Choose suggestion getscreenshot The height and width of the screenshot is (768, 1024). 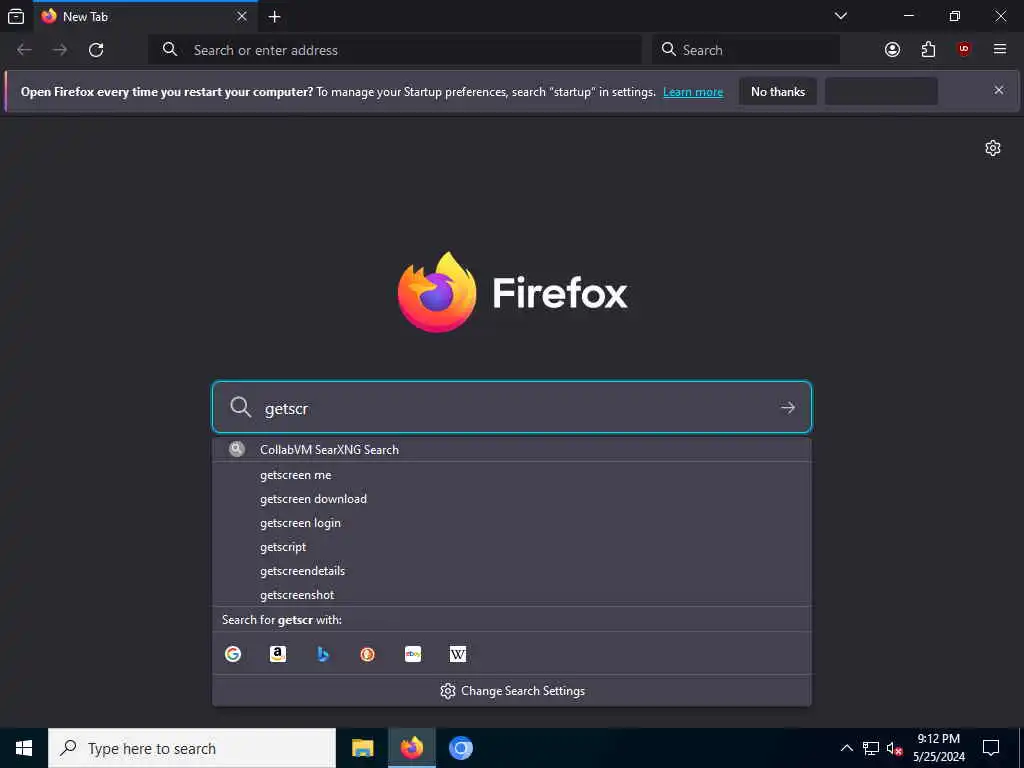pos(512,595)
